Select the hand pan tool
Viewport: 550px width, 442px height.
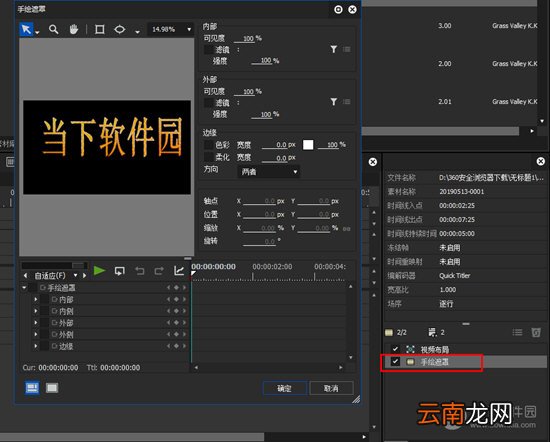point(74,29)
